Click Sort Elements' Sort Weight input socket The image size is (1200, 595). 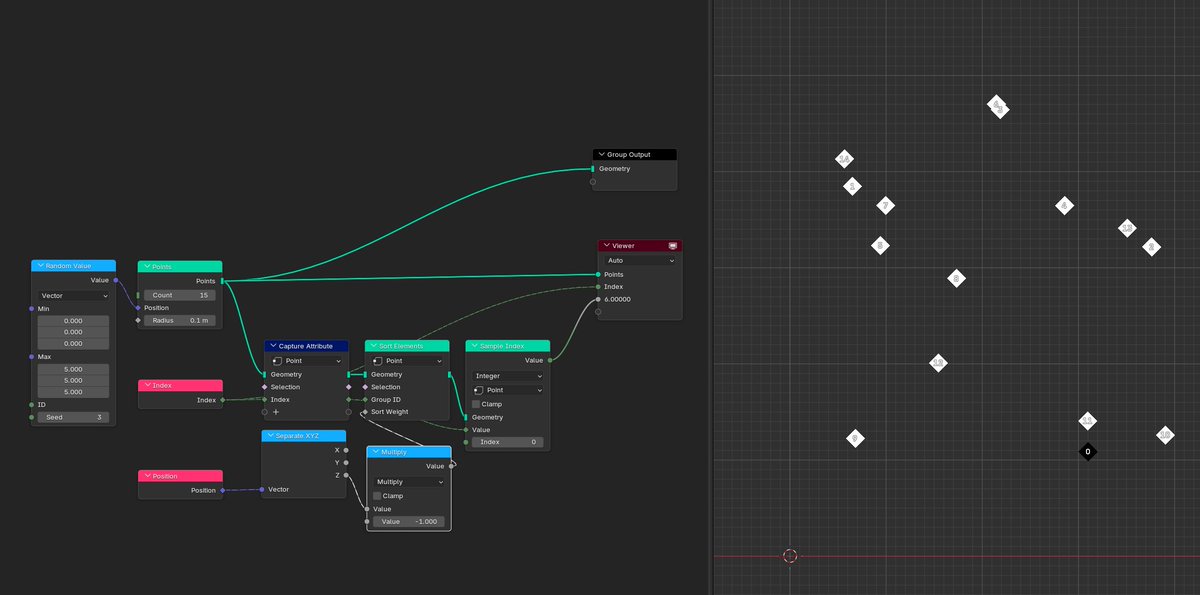click(x=365, y=411)
